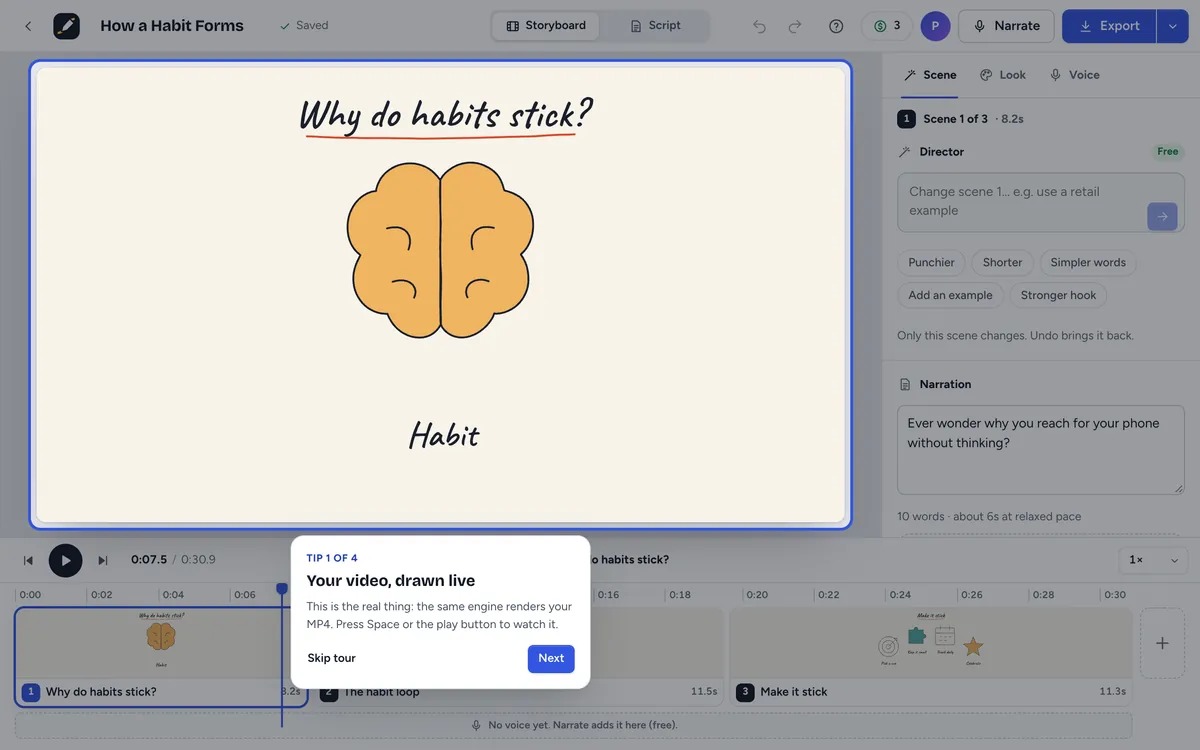Play the video preview
Viewport: 1200px width, 750px height.
[x=66, y=560]
